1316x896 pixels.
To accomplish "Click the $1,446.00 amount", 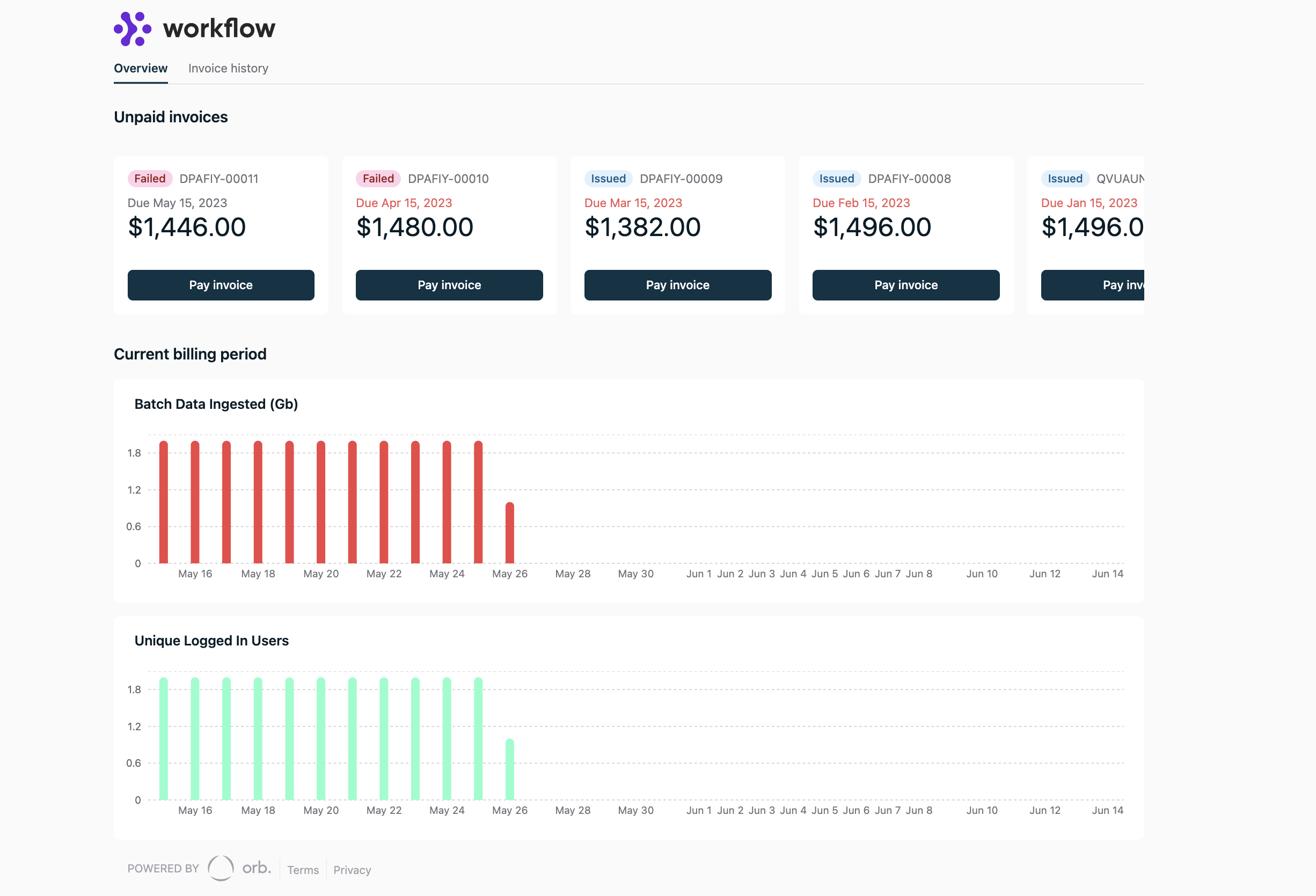I will click(x=187, y=227).
